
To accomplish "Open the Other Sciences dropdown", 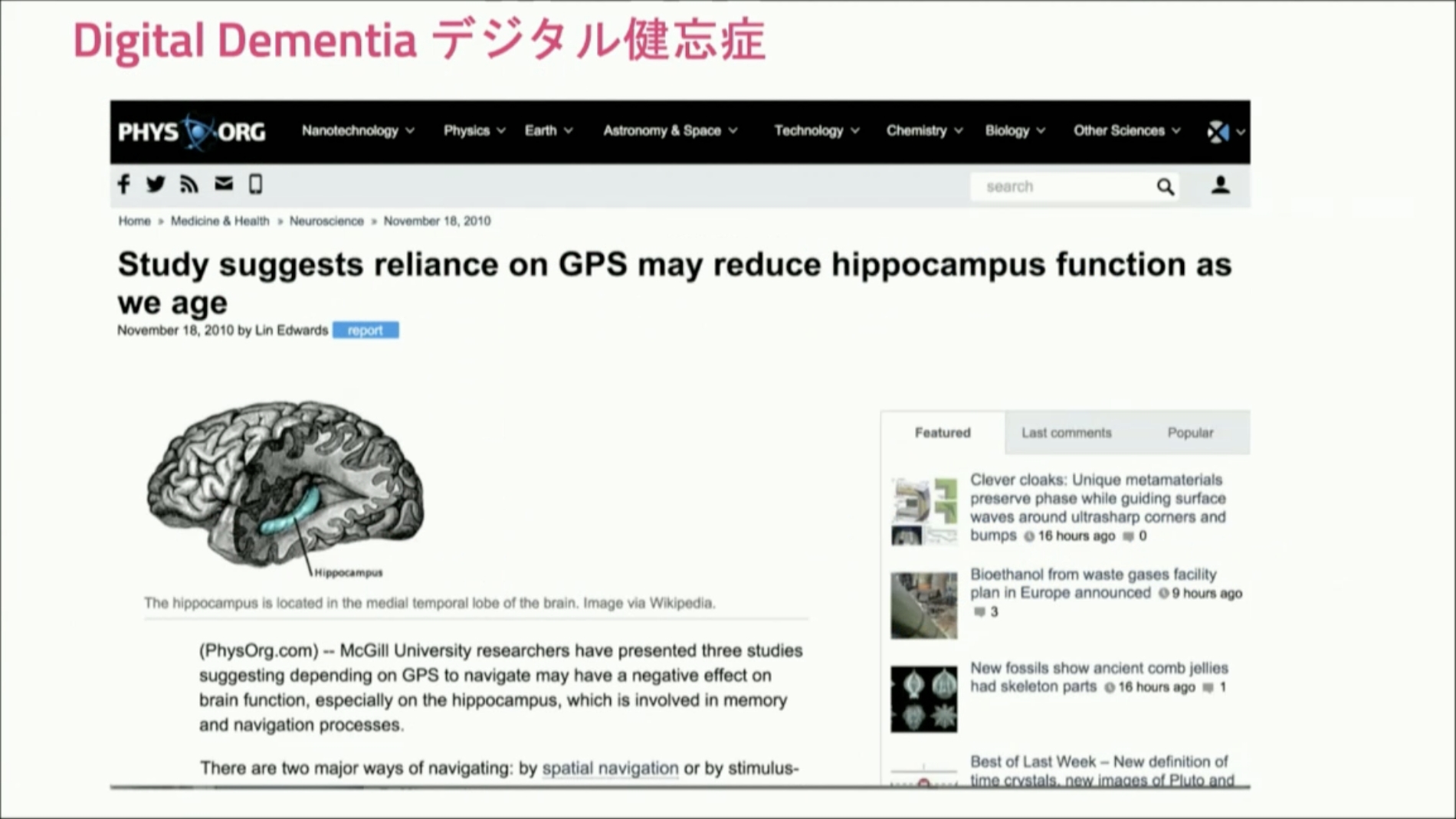I will [1126, 131].
